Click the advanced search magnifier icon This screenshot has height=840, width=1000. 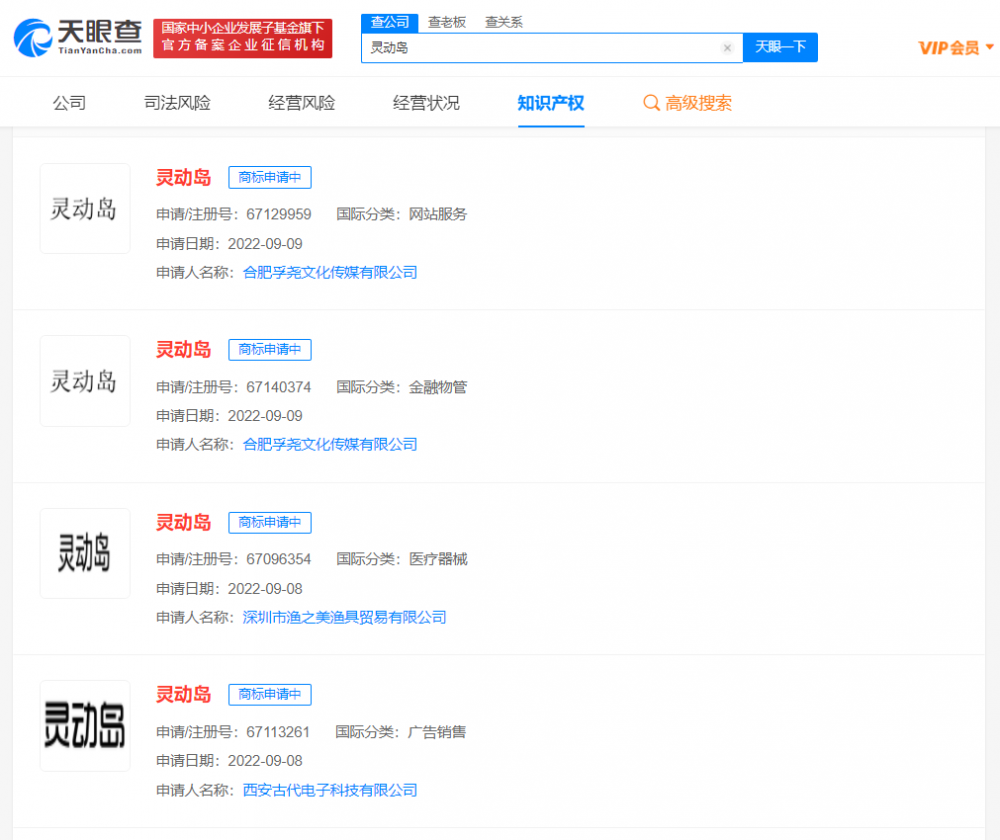click(651, 103)
